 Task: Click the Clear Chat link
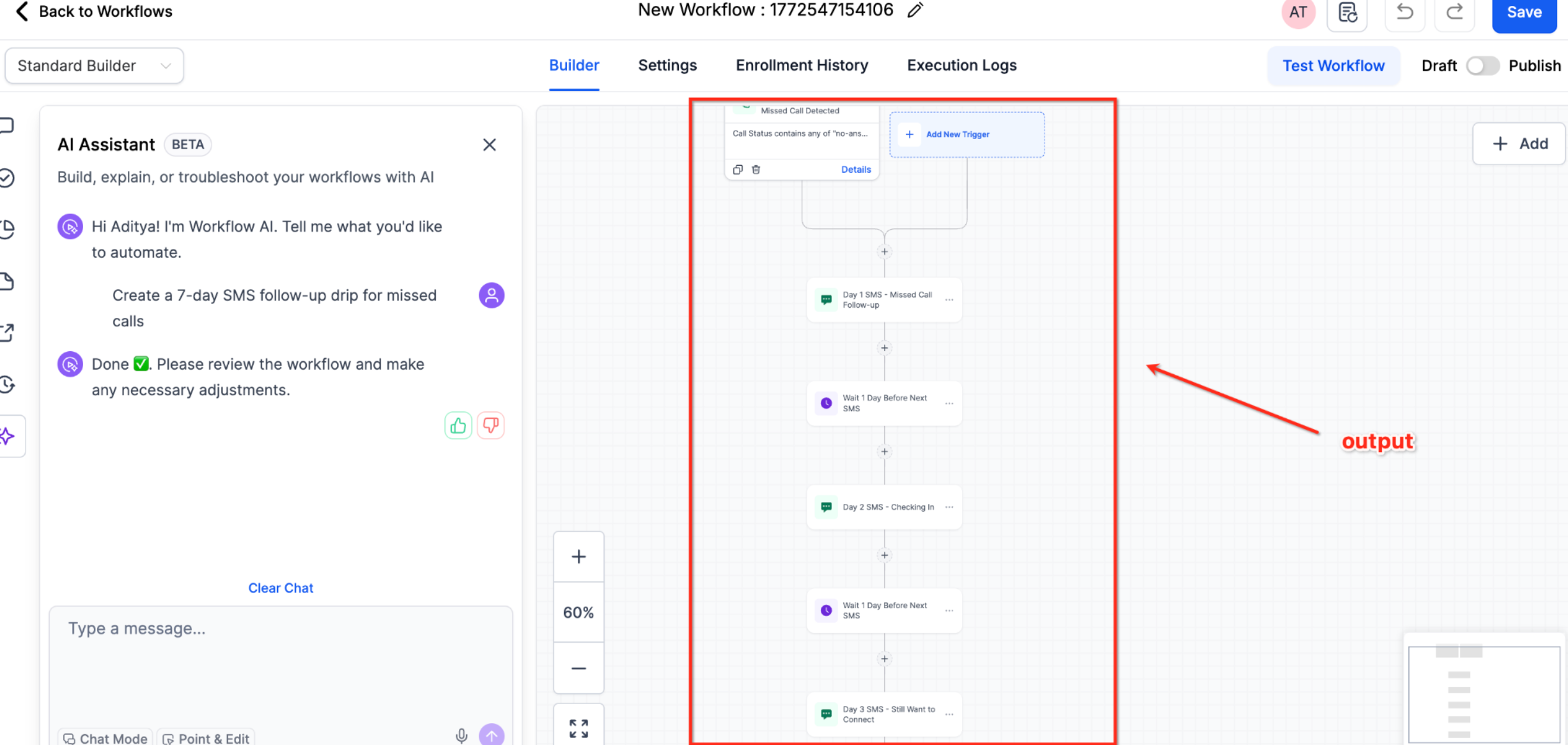pos(281,588)
